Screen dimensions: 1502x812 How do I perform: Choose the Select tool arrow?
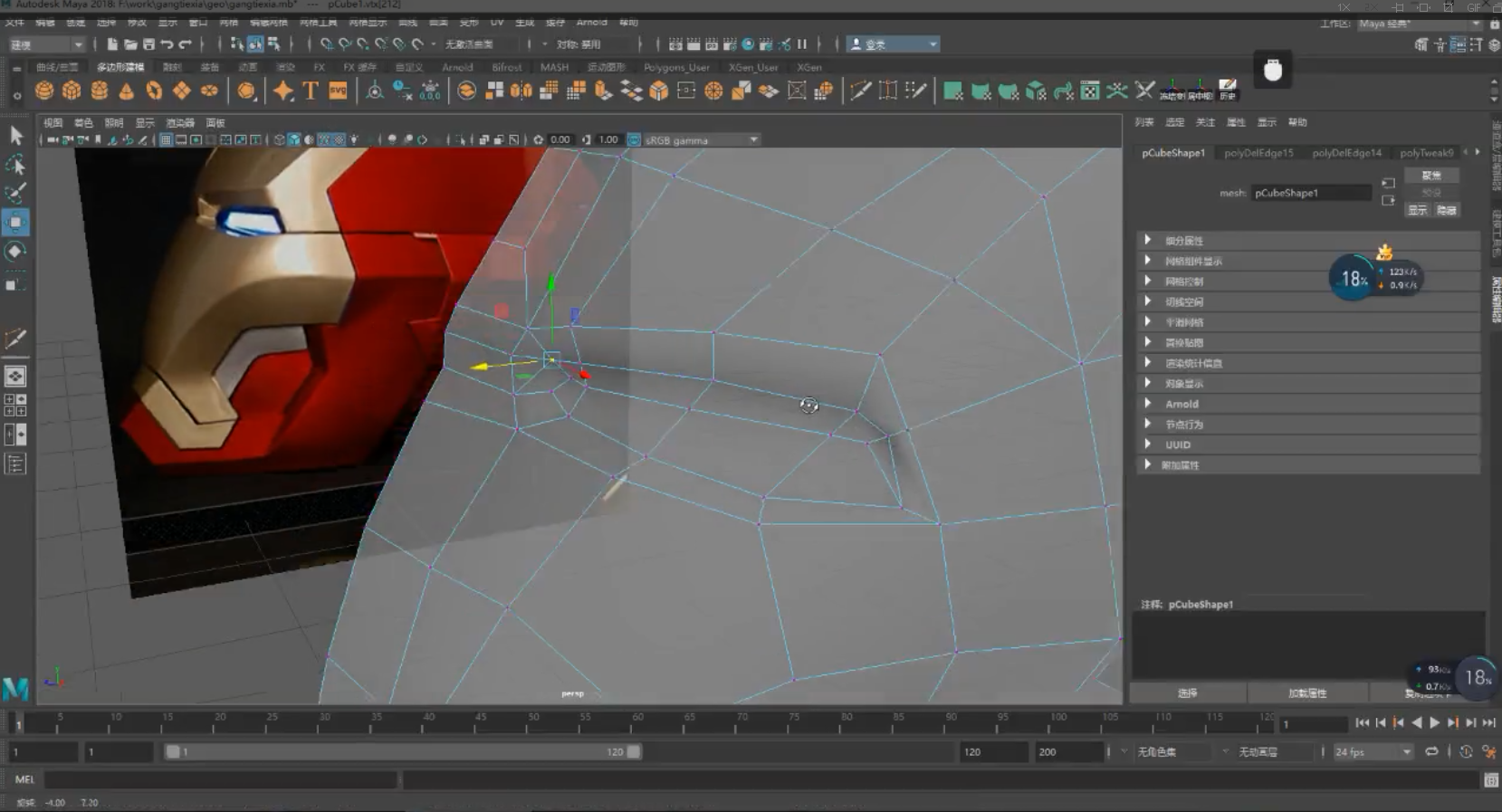(x=15, y=136)
